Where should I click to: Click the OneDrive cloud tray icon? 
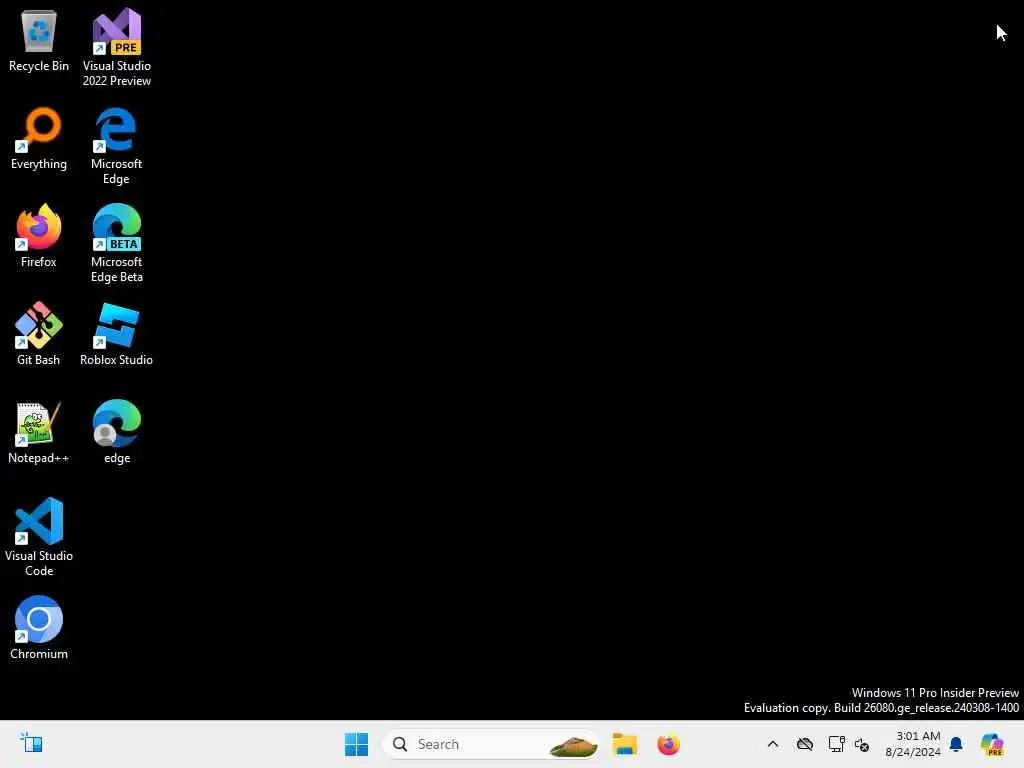[x=805, y=744]
